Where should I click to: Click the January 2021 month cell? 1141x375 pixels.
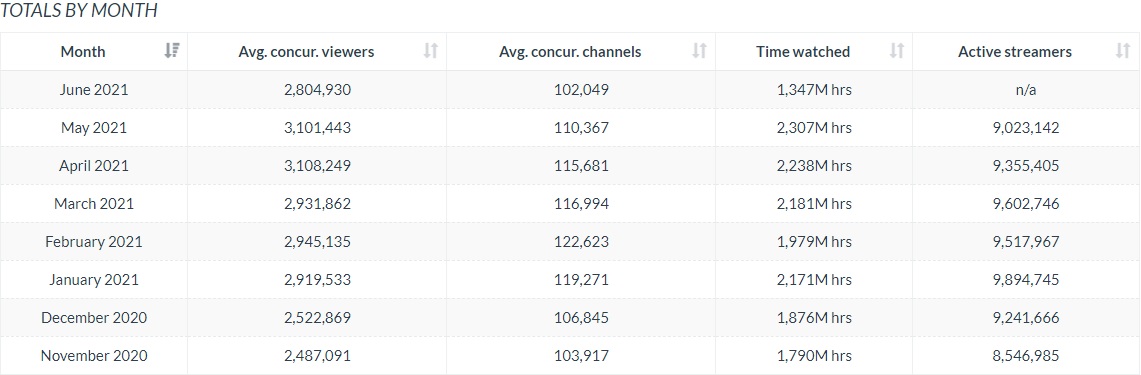[94, 280]
